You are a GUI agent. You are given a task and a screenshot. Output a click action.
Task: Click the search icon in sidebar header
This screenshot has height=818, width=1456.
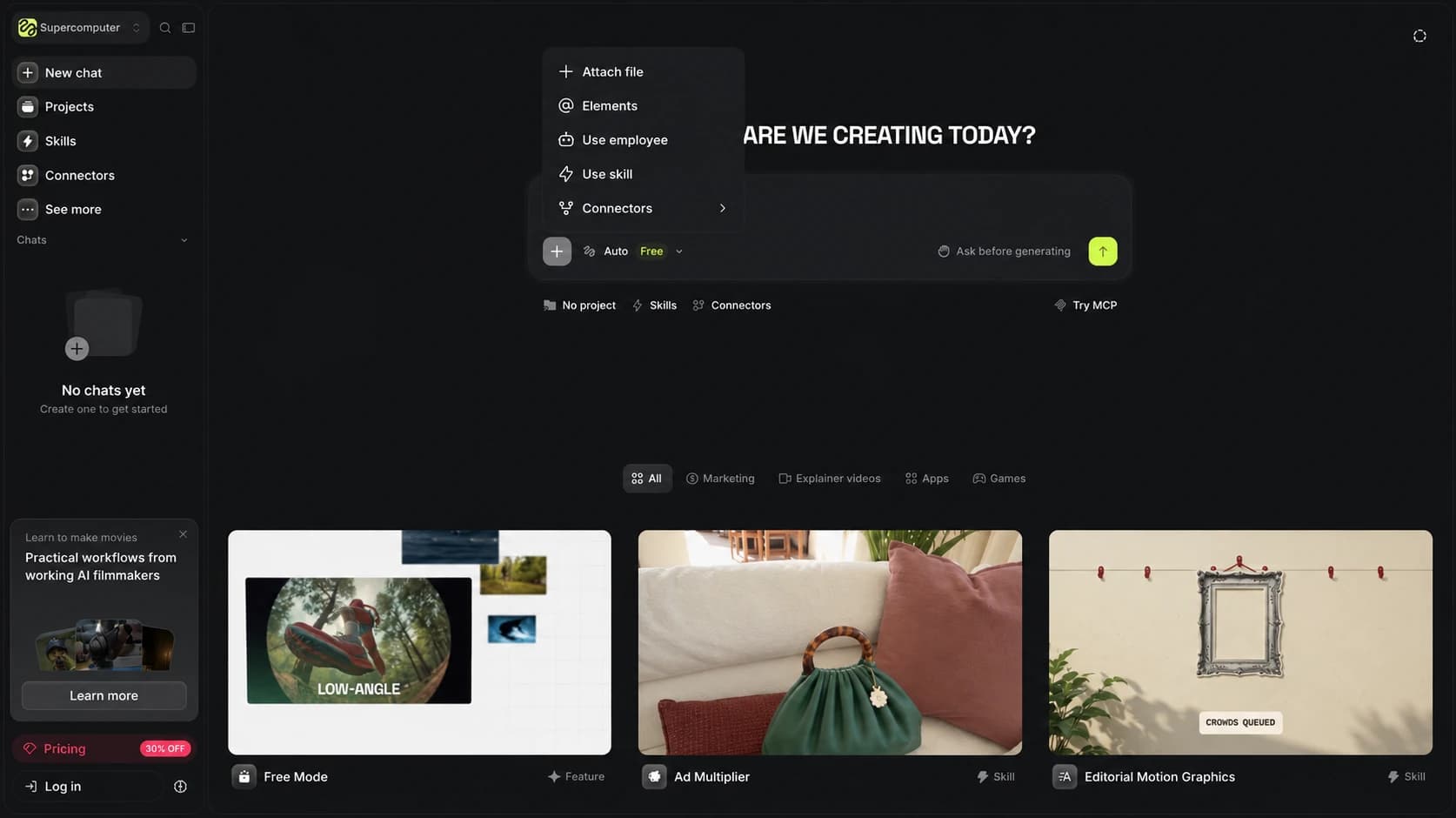pyautogui.click(x=165, y=28)
